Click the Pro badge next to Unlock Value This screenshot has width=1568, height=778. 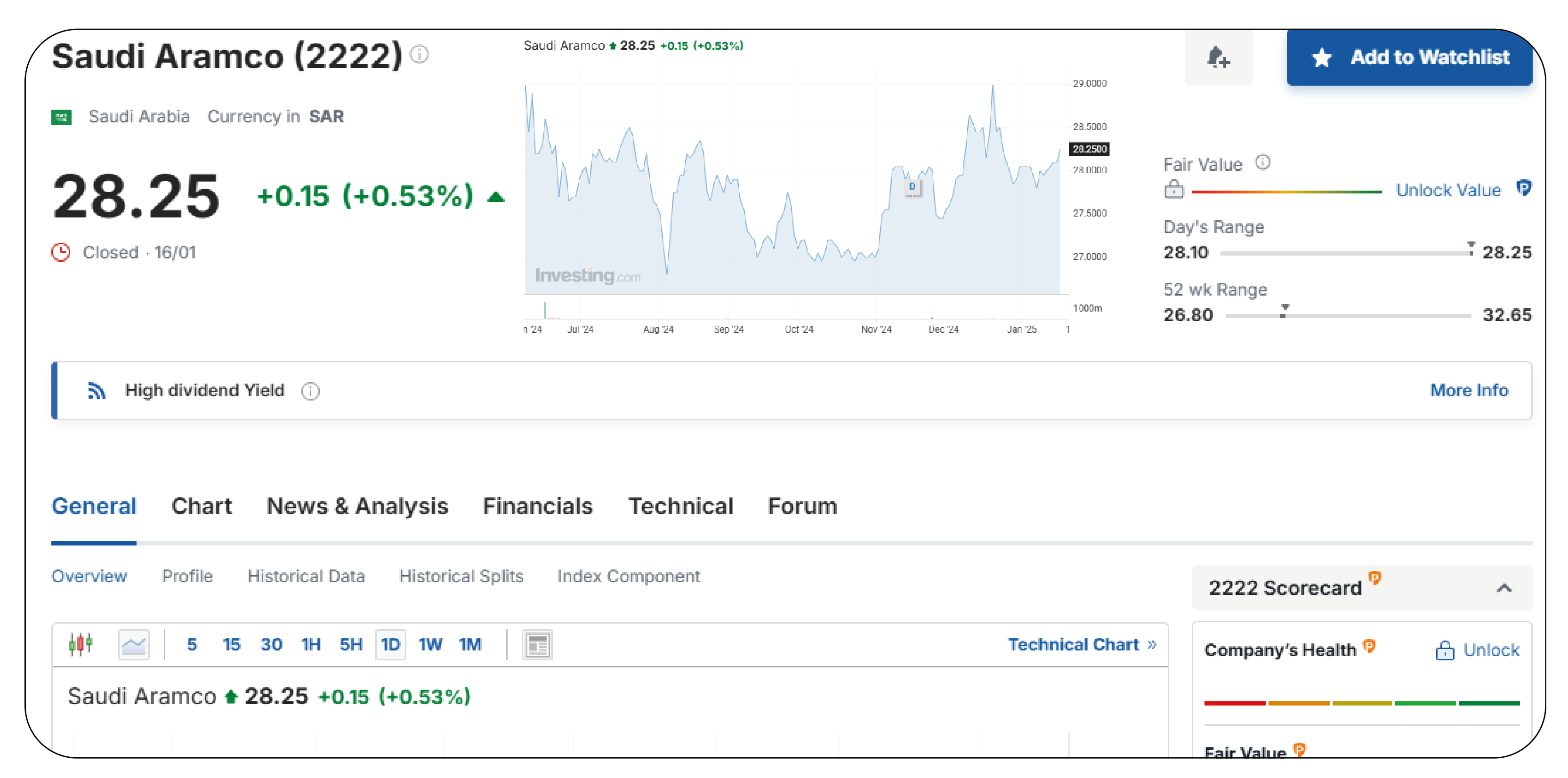pos(1524,188)
